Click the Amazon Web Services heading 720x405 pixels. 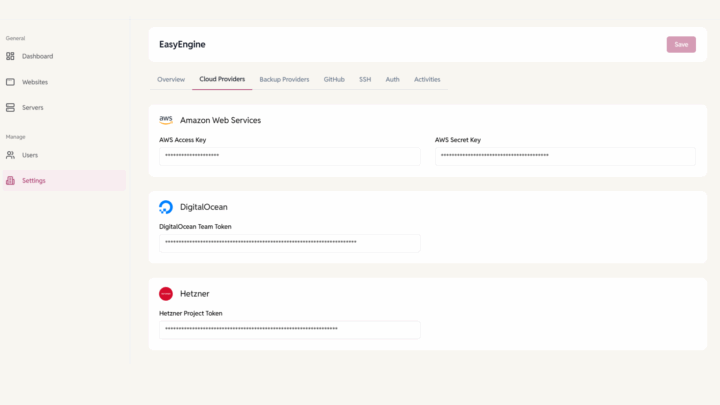point(220,120)
